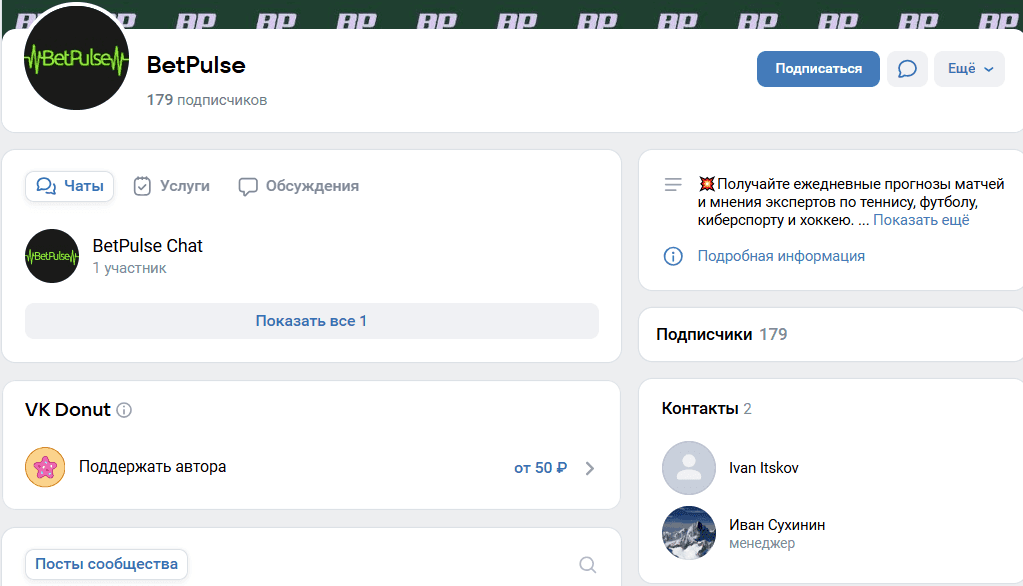
Task: Open the BetPulse community avatar
Action: [x=76, y=58]
